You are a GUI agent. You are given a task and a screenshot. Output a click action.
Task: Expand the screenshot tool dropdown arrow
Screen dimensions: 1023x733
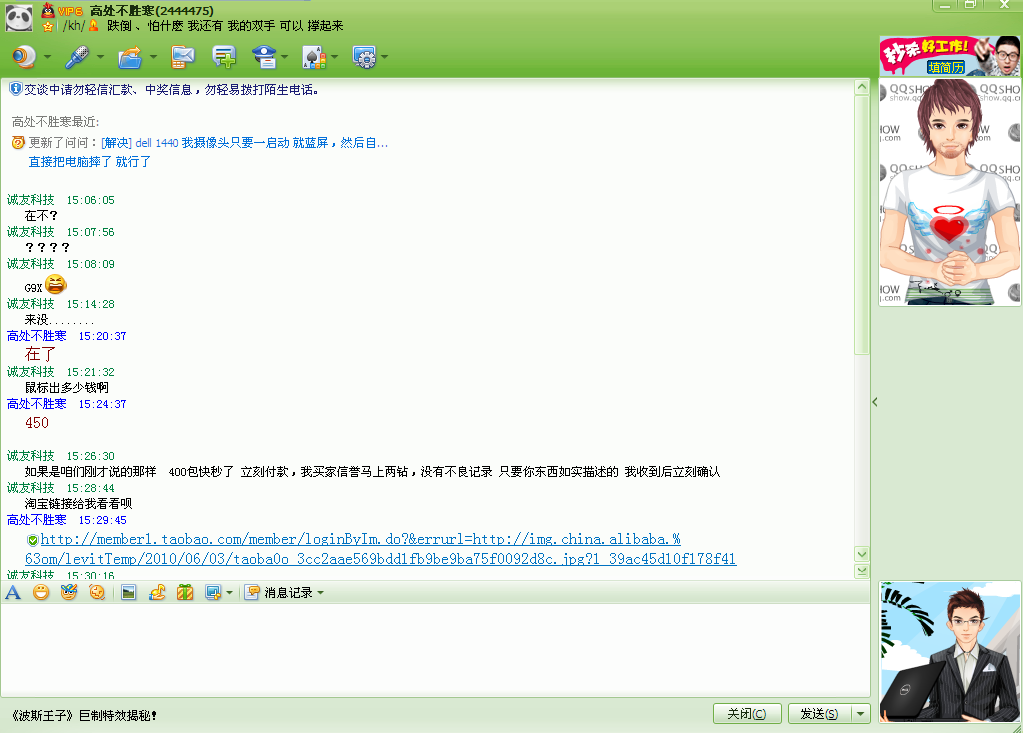pos(229,593)
